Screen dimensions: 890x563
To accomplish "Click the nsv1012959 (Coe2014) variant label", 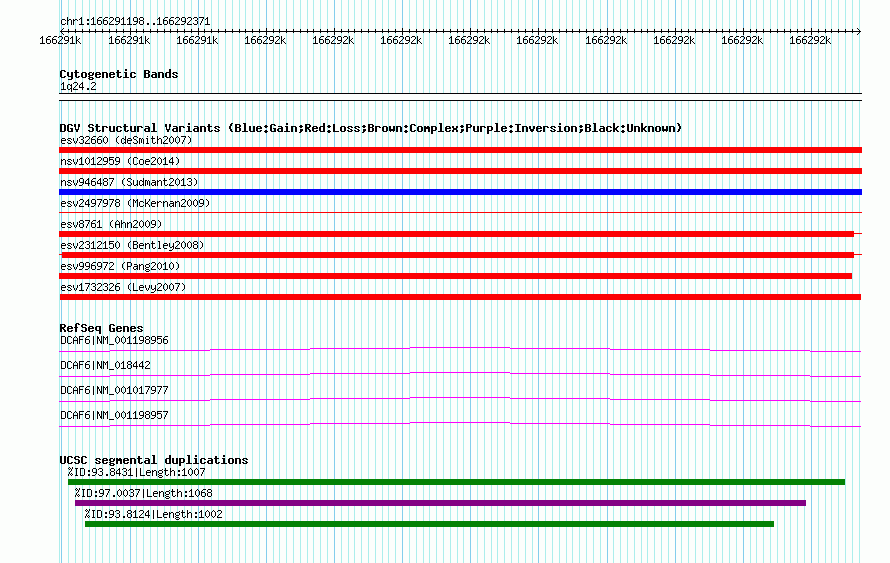I will (120, 161).
